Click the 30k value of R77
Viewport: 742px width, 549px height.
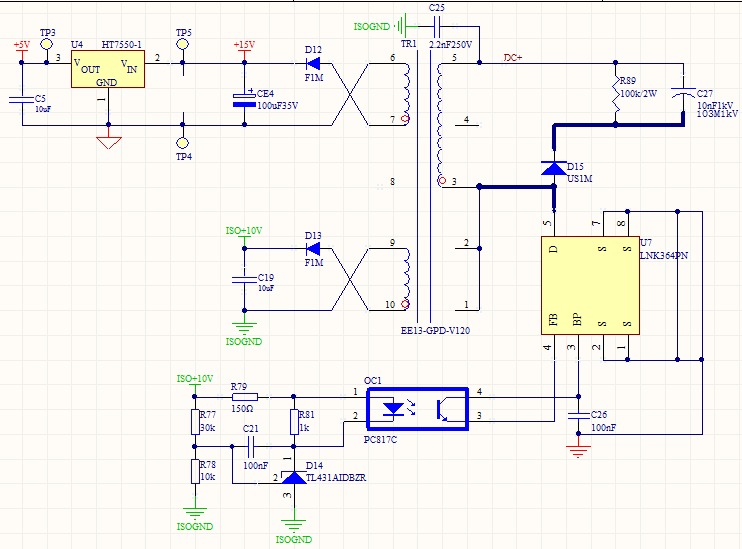coord(208,427)
